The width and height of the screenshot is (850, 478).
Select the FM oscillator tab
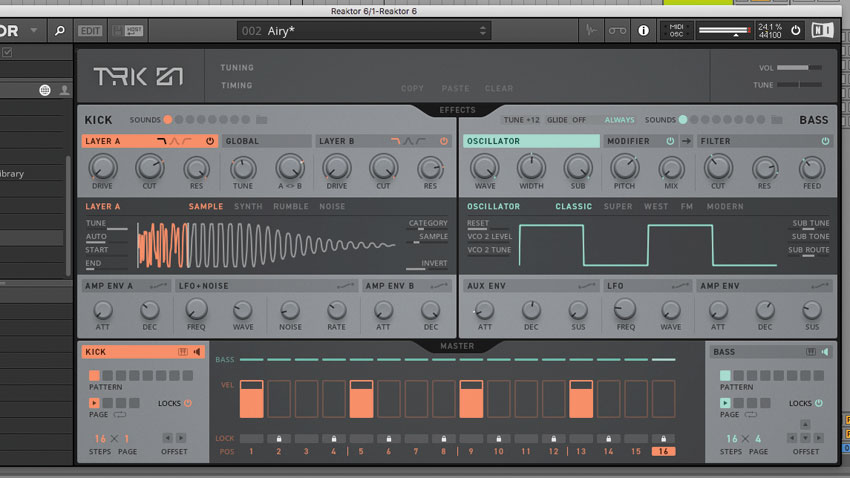[x=687, y=206]
